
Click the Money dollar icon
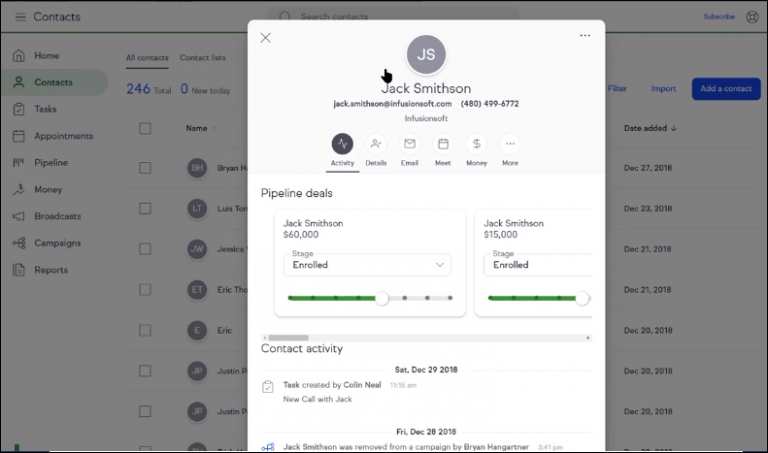(476, 144)
